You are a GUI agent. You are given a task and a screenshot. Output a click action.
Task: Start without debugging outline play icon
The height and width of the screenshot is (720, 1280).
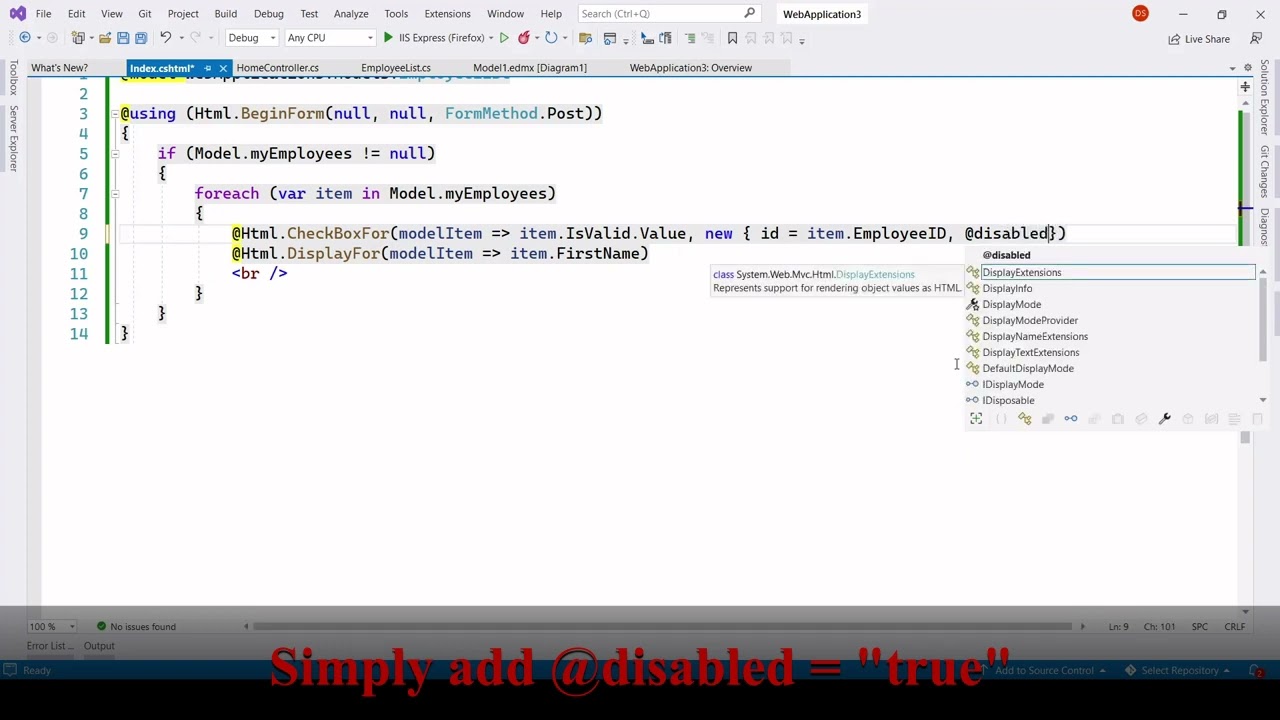pyautogui.click(x=504, y=38)
